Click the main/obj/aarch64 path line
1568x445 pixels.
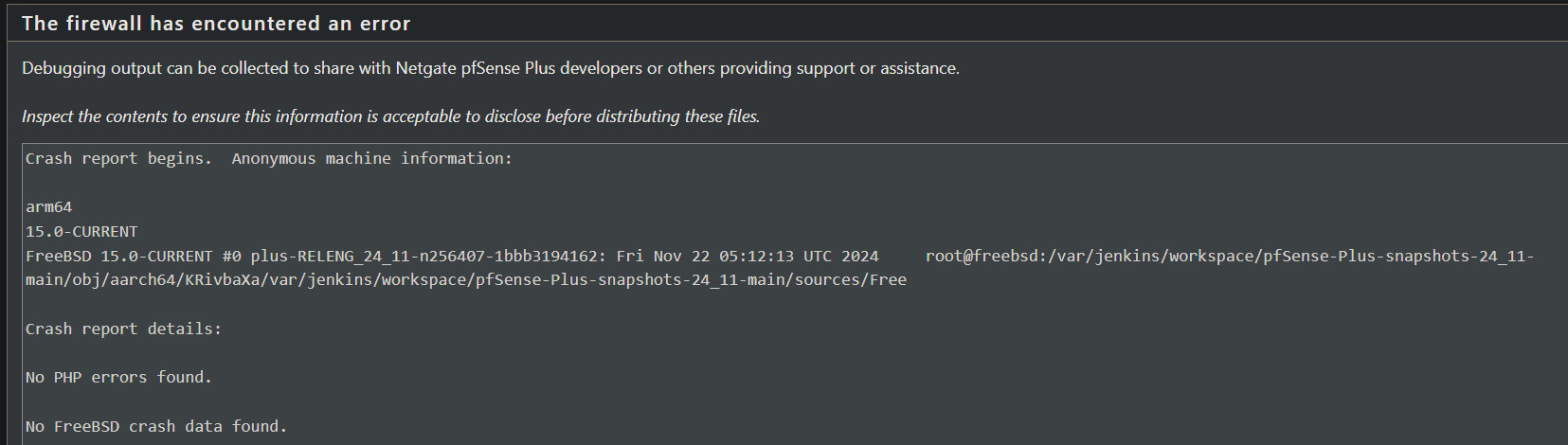click(466, 279)
